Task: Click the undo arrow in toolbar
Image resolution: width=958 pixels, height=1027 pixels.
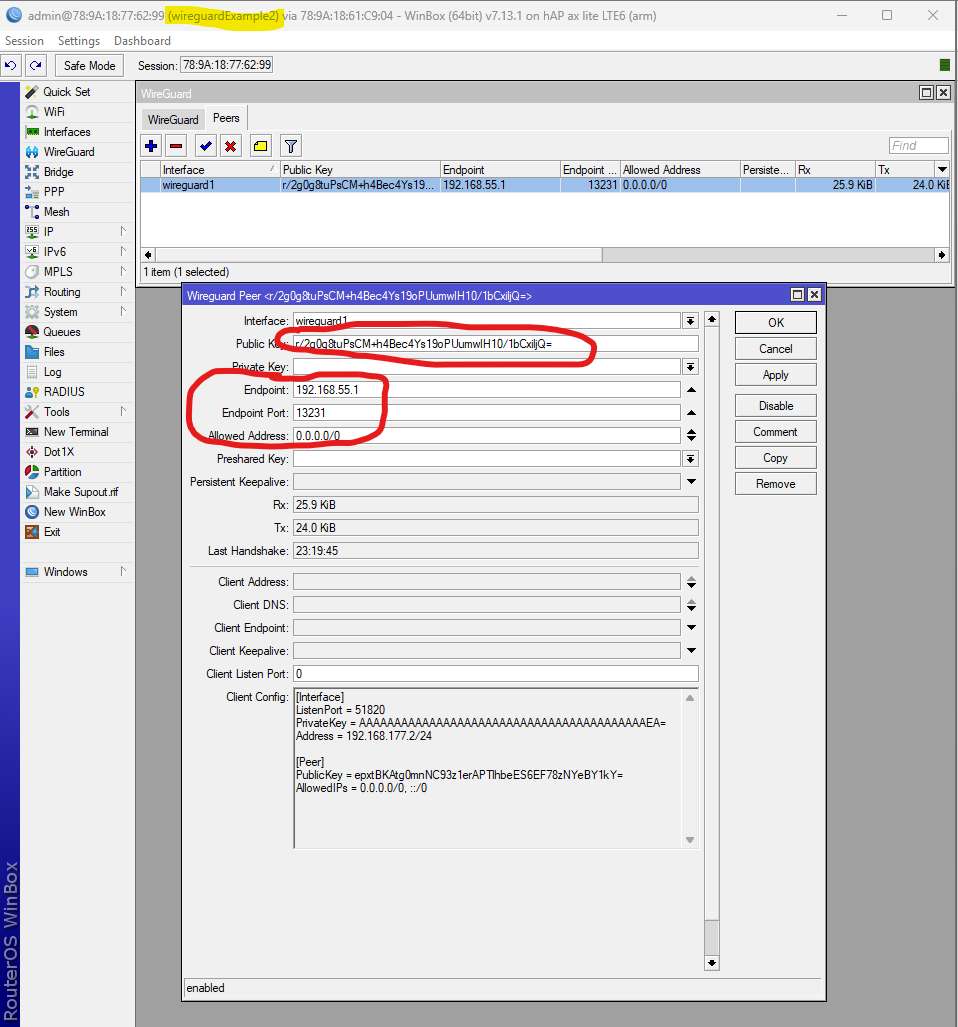Action: pyautogui.click(x=10, y=65)
